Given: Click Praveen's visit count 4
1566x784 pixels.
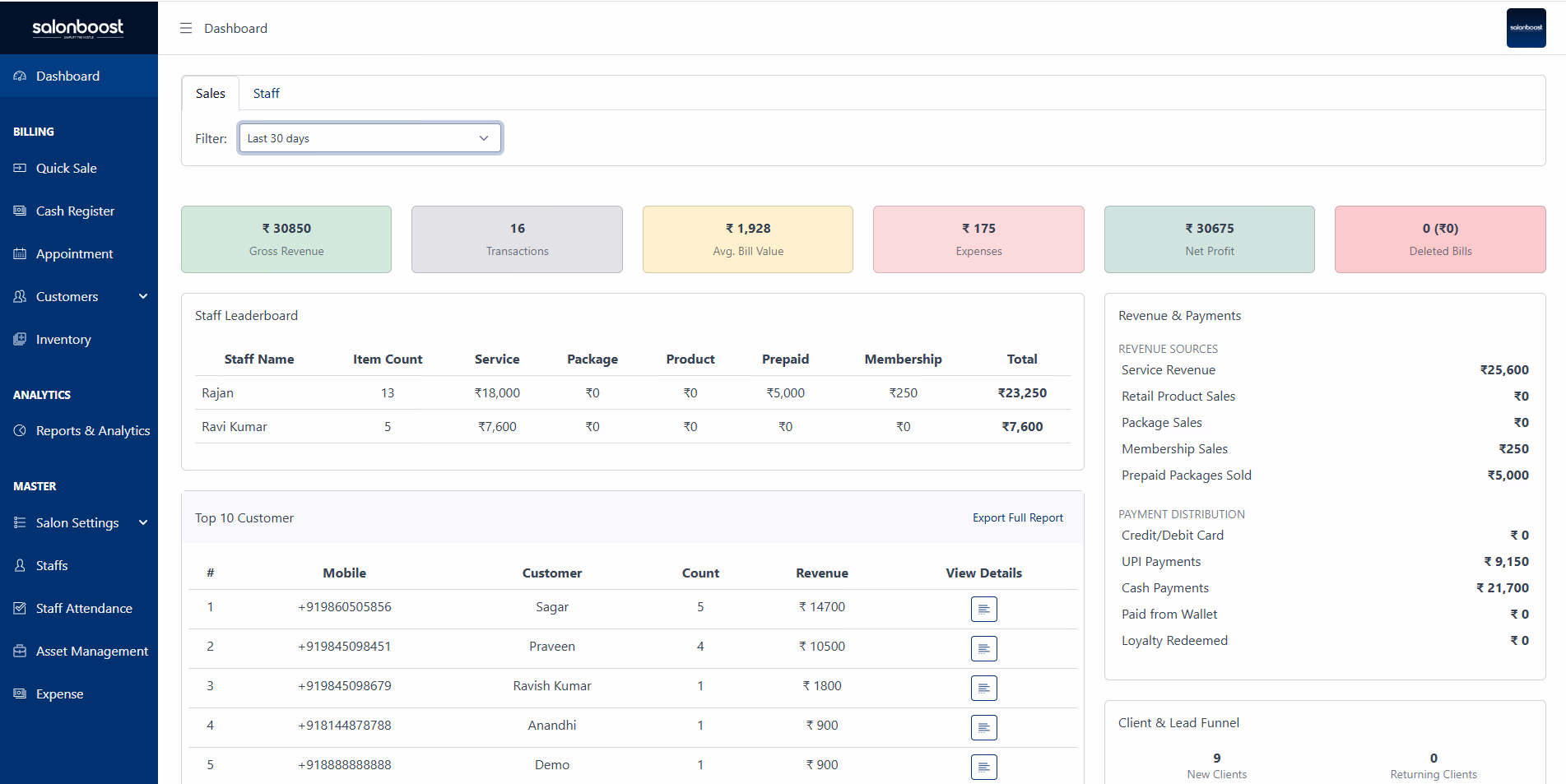Looking at the screenshot, I should click(700, 647).
